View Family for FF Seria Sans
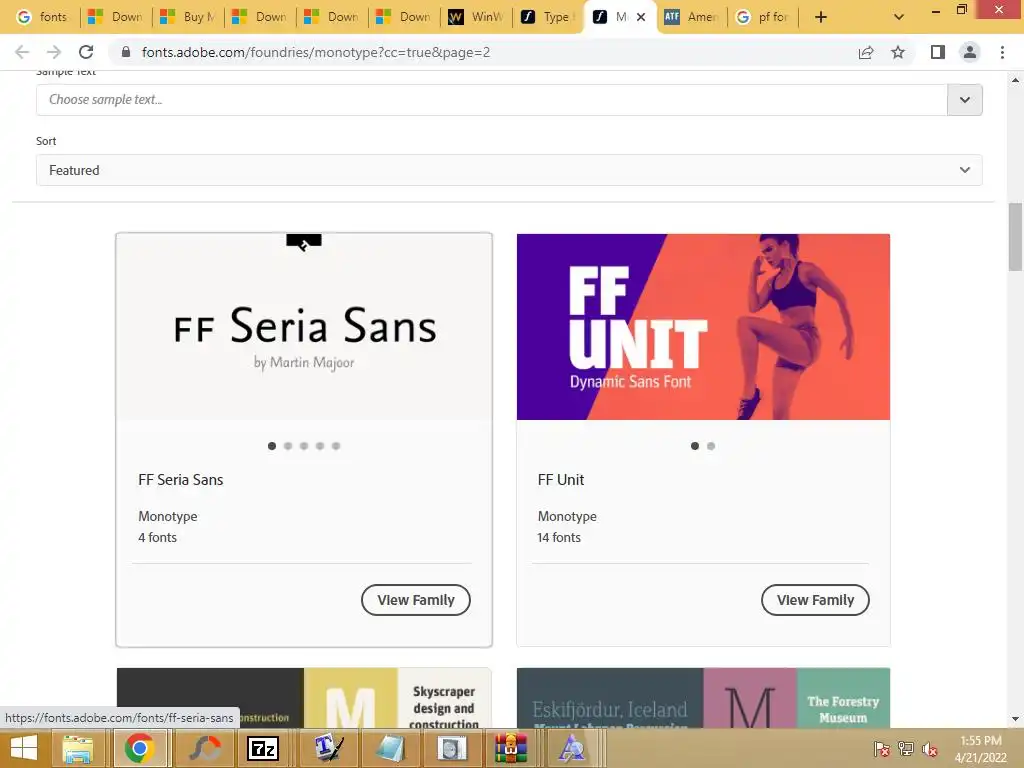1024x768 pixels. click(416, 600)
